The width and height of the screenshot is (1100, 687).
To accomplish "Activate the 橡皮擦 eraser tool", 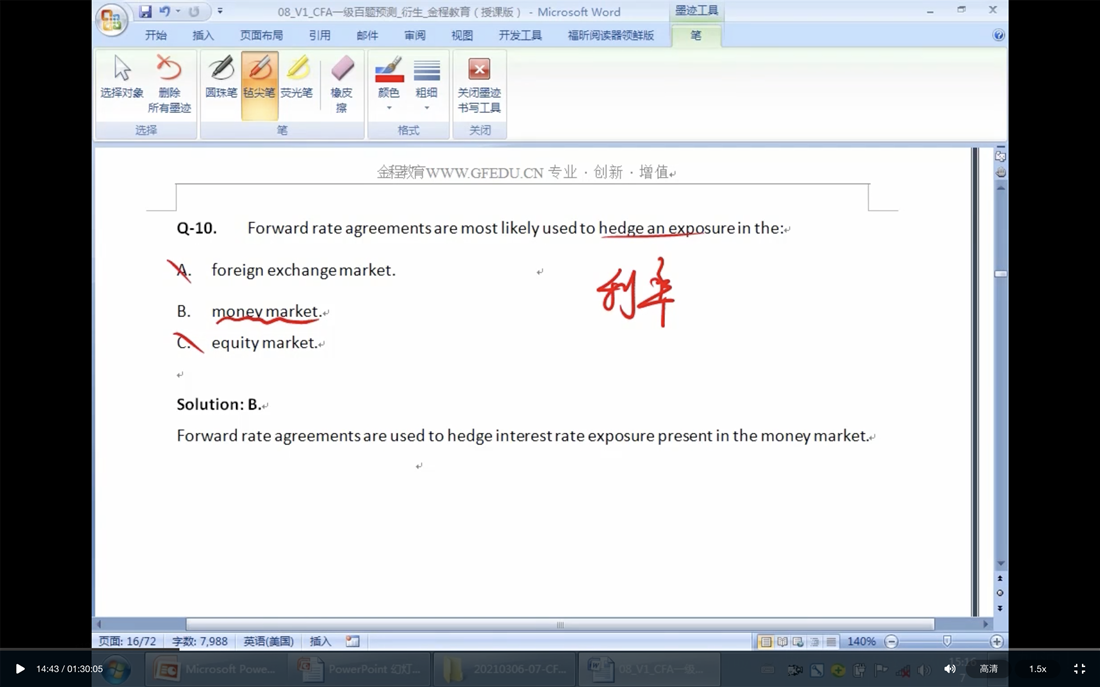I will coord(342,84).
